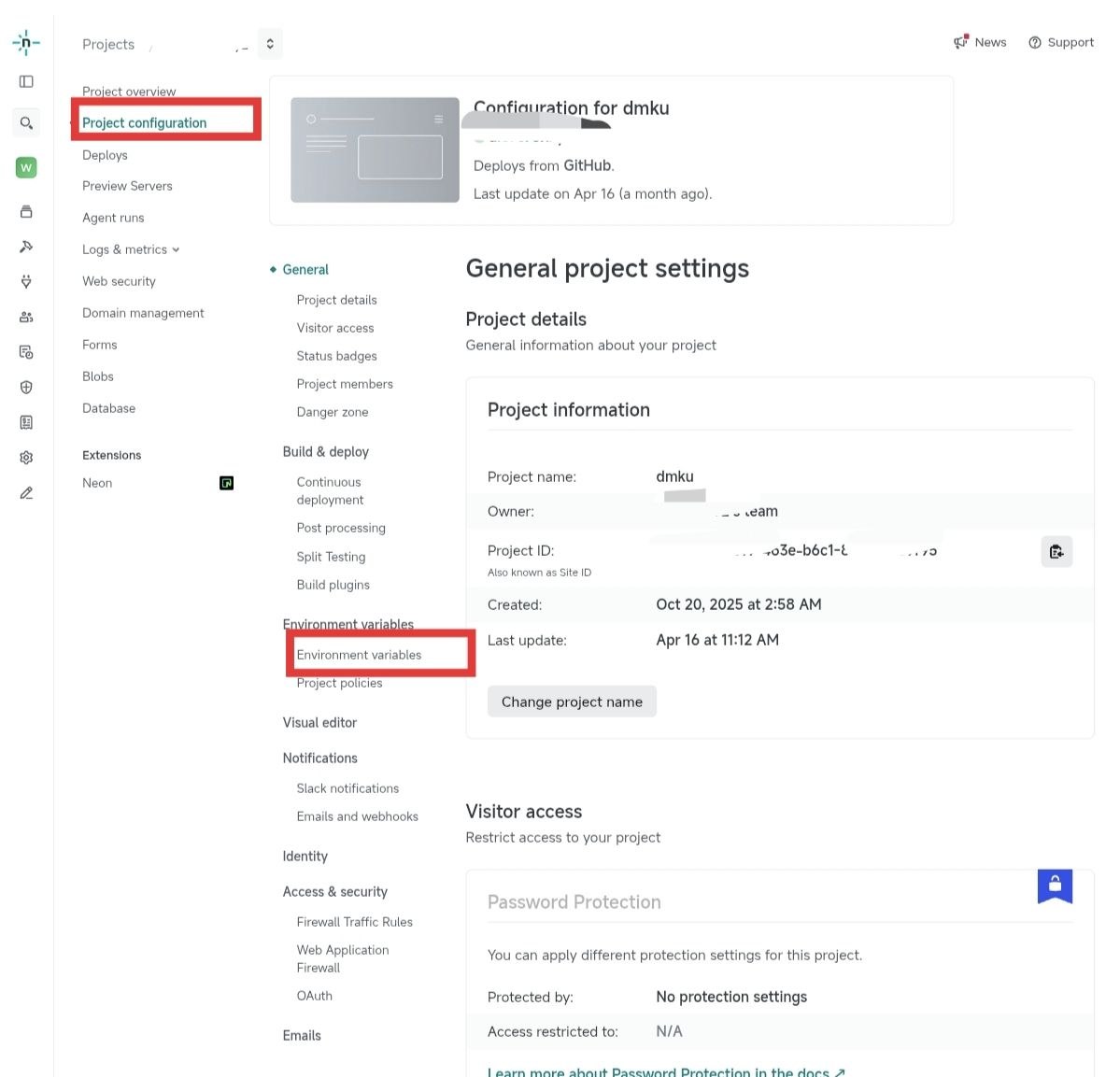Go to Projects breadcrumb
Screen dimensions: 1120x1077
pyautogui.click(x=107, y=44)
